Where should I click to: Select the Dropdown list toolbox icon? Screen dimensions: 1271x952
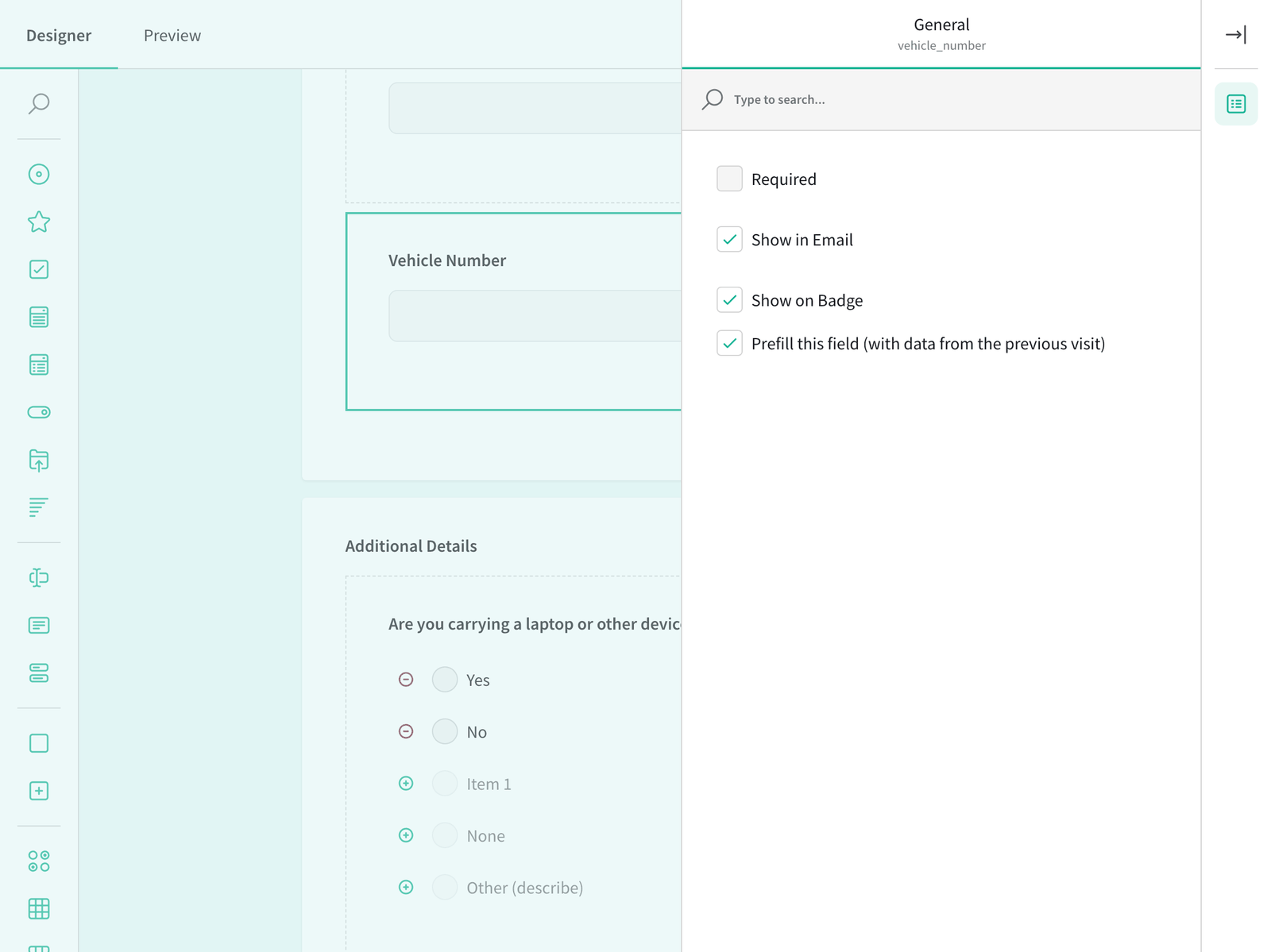pos(39,317)
